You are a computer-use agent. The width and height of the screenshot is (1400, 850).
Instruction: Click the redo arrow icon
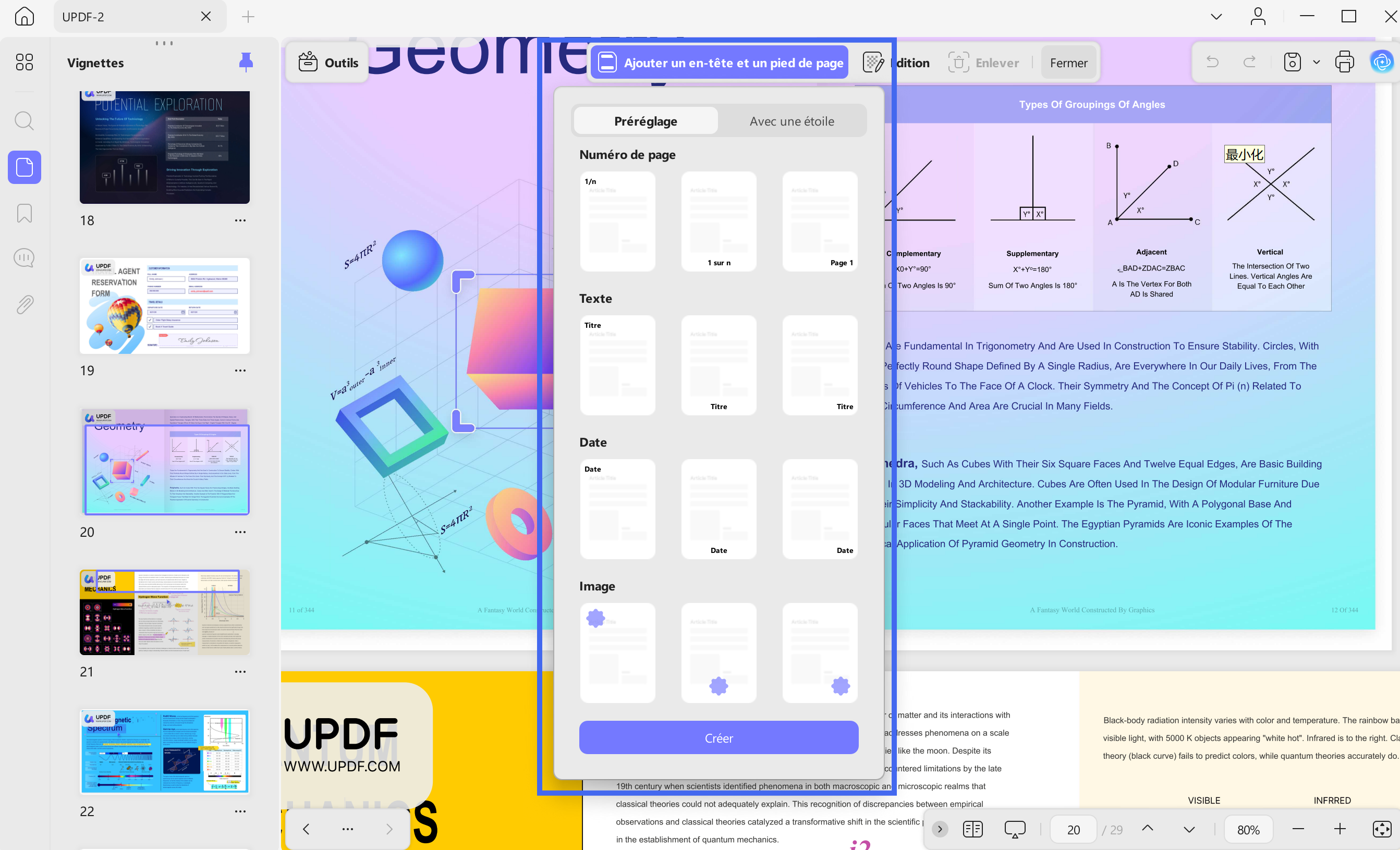coord(1249,62)
